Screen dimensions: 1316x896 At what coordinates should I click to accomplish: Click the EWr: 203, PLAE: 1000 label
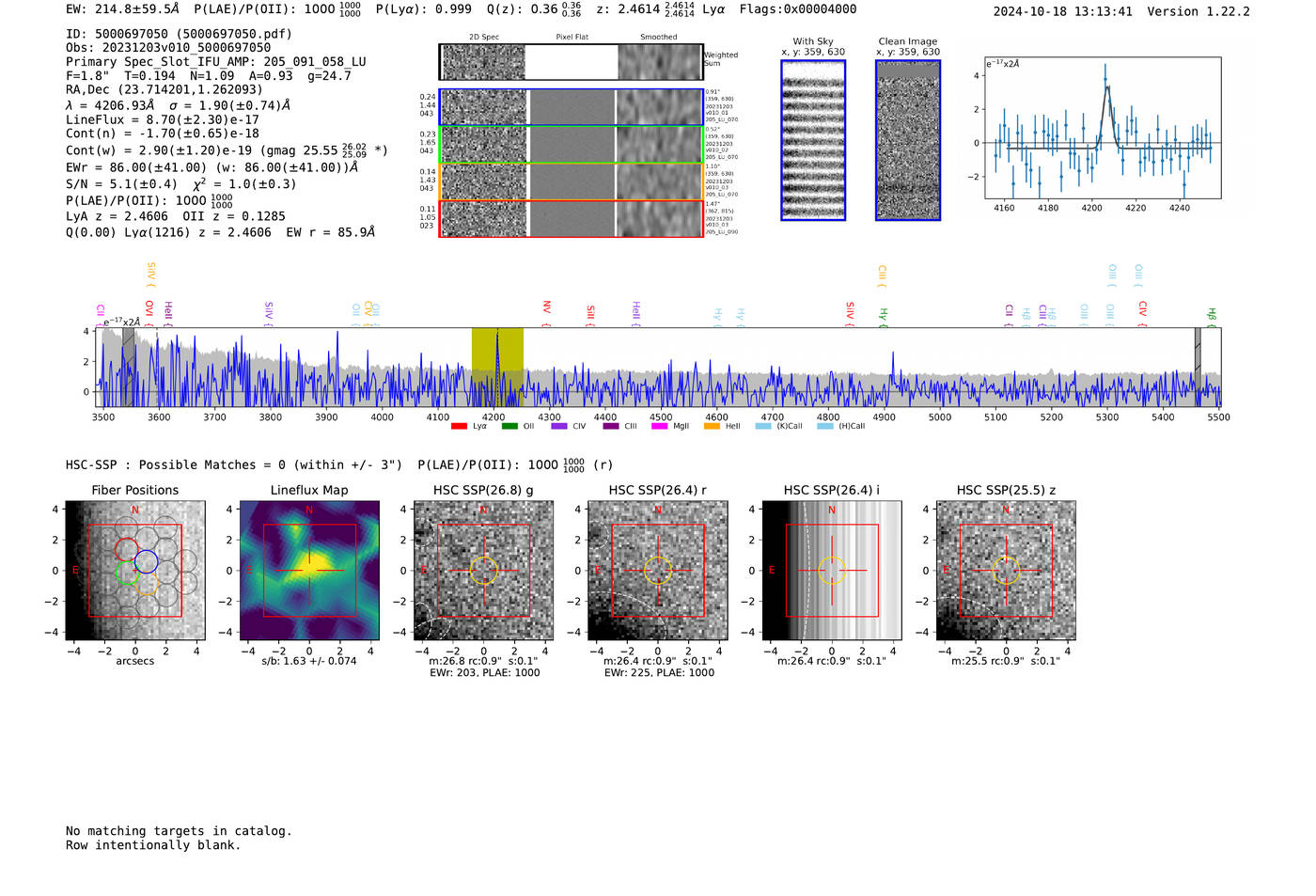tap(485, 673)
